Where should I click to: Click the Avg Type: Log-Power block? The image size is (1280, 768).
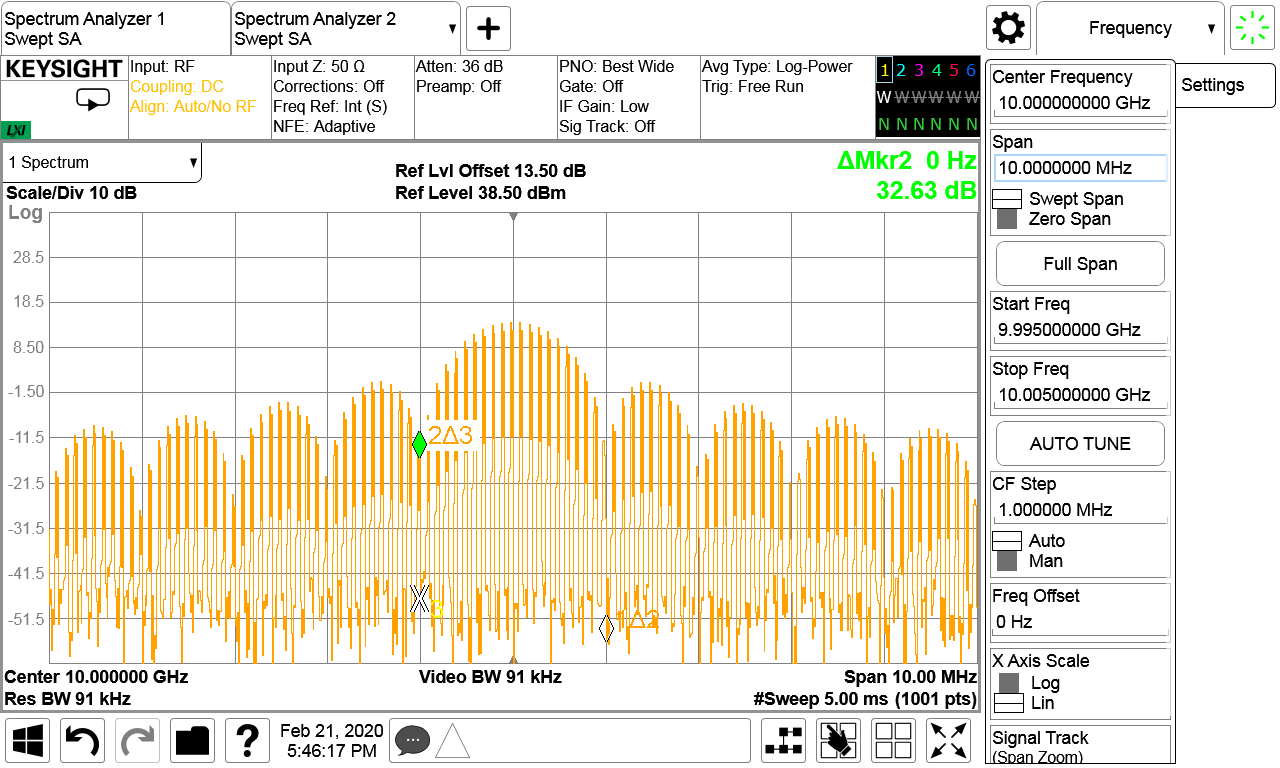tap(786, 97)
